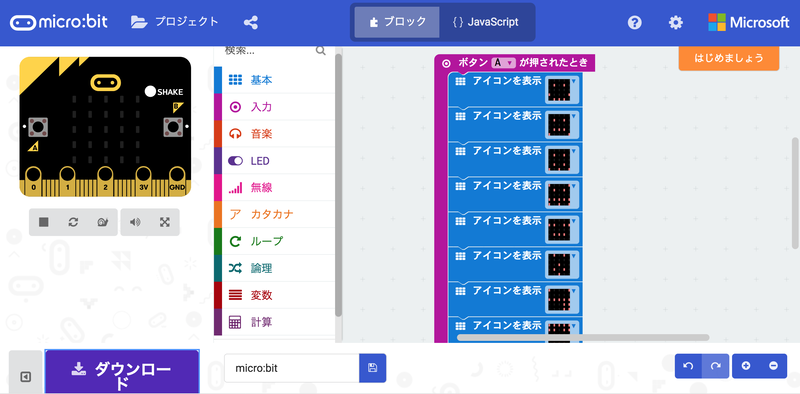
Task: Open the プロジェクト projects menu
Action: [174, 22]
